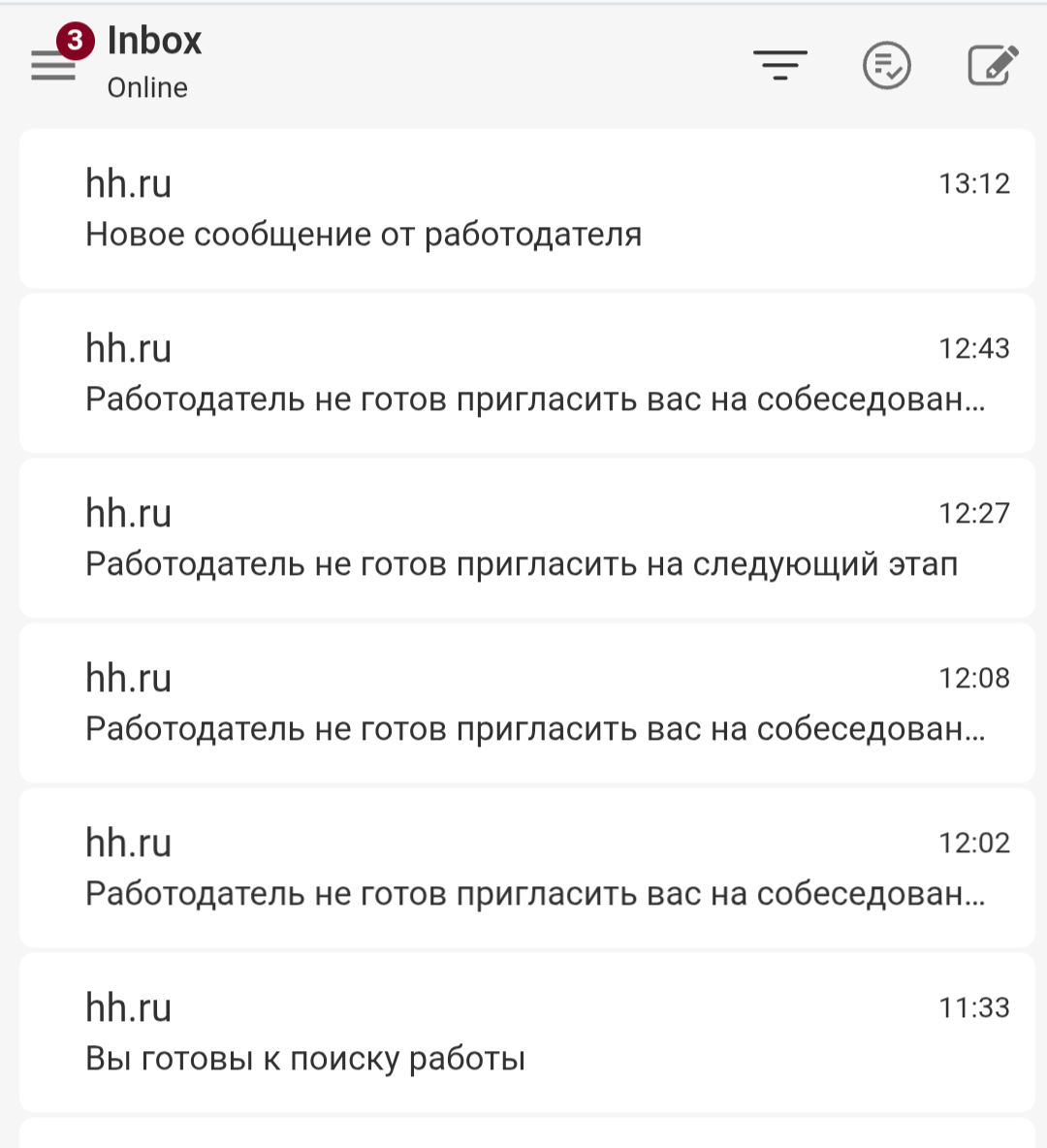Screen dimensions: 1047x1148
Task: Open the partially visible email card at bottom
Action: click(x=527, y=1134)
